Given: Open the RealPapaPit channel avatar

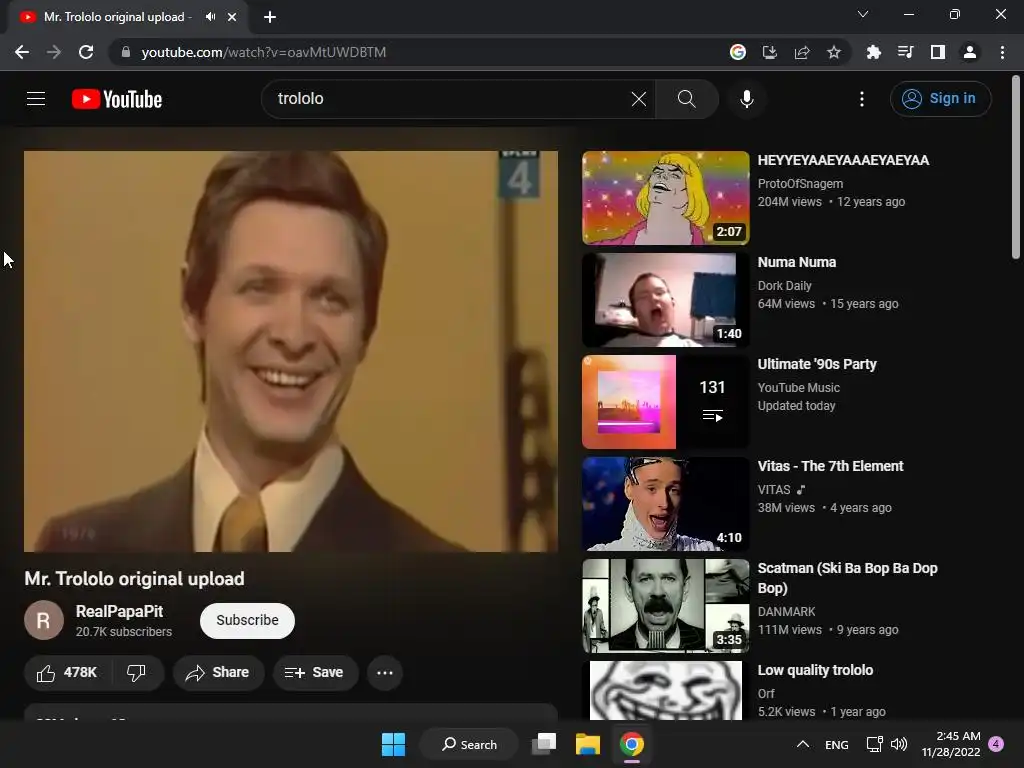Looking at the screenshot, I should 44,620.
